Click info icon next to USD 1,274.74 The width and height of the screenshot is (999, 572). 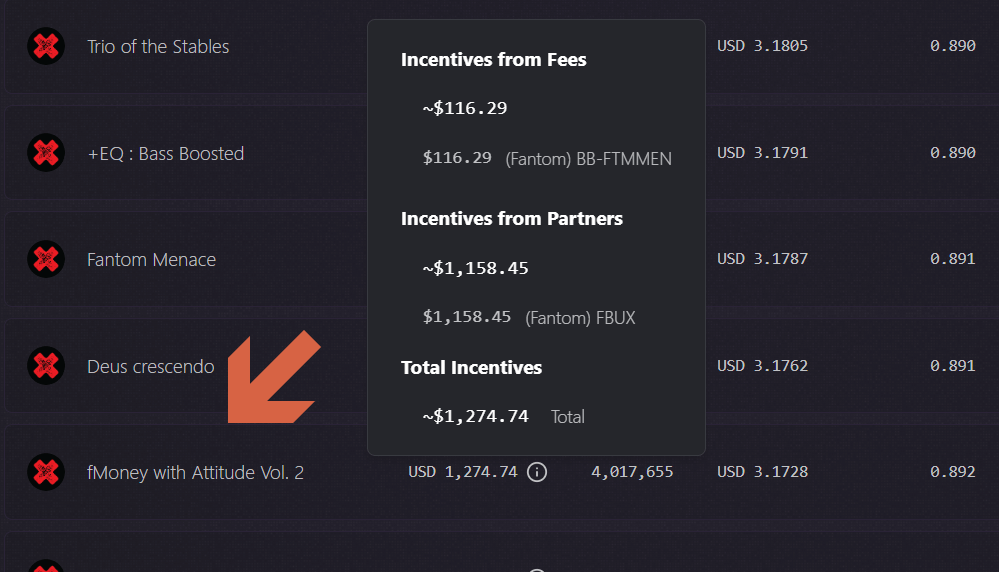coord(537,472)
